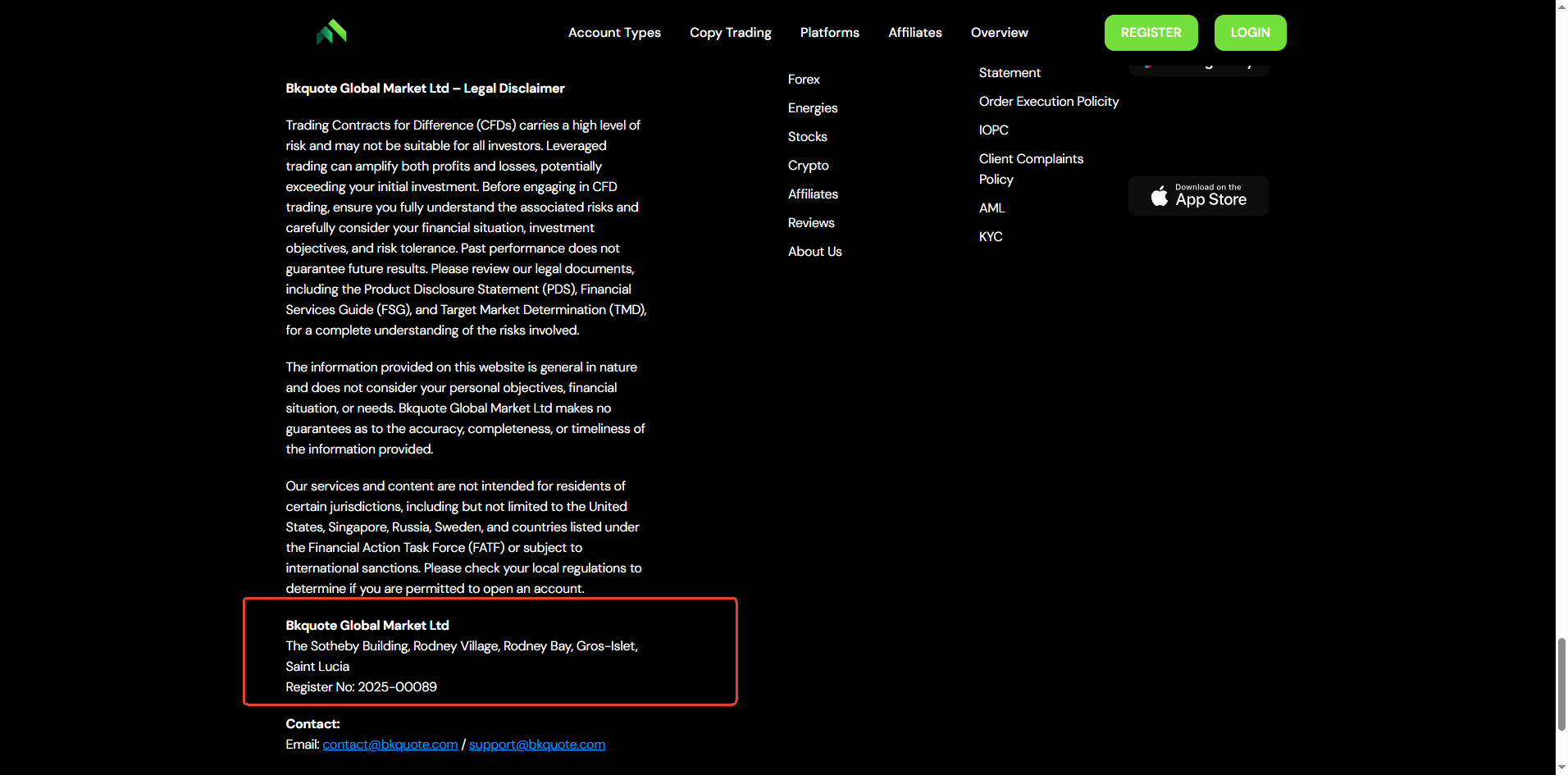Go to the Platforms menu

point(830,33)
